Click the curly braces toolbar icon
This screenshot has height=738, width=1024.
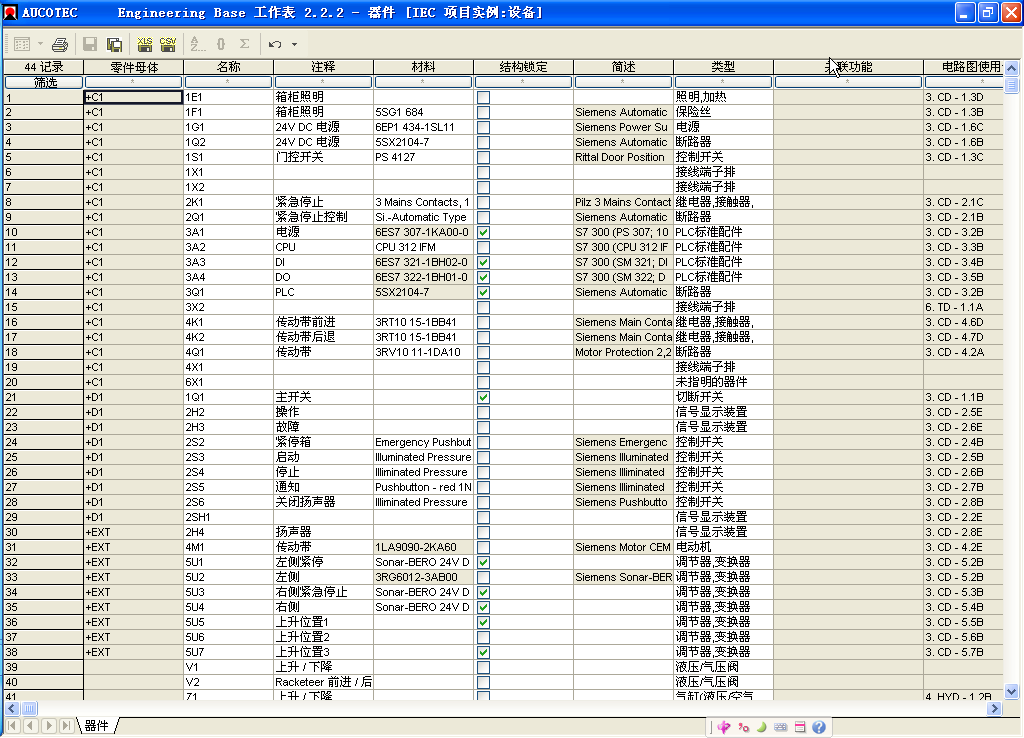(x=221, y=44)
